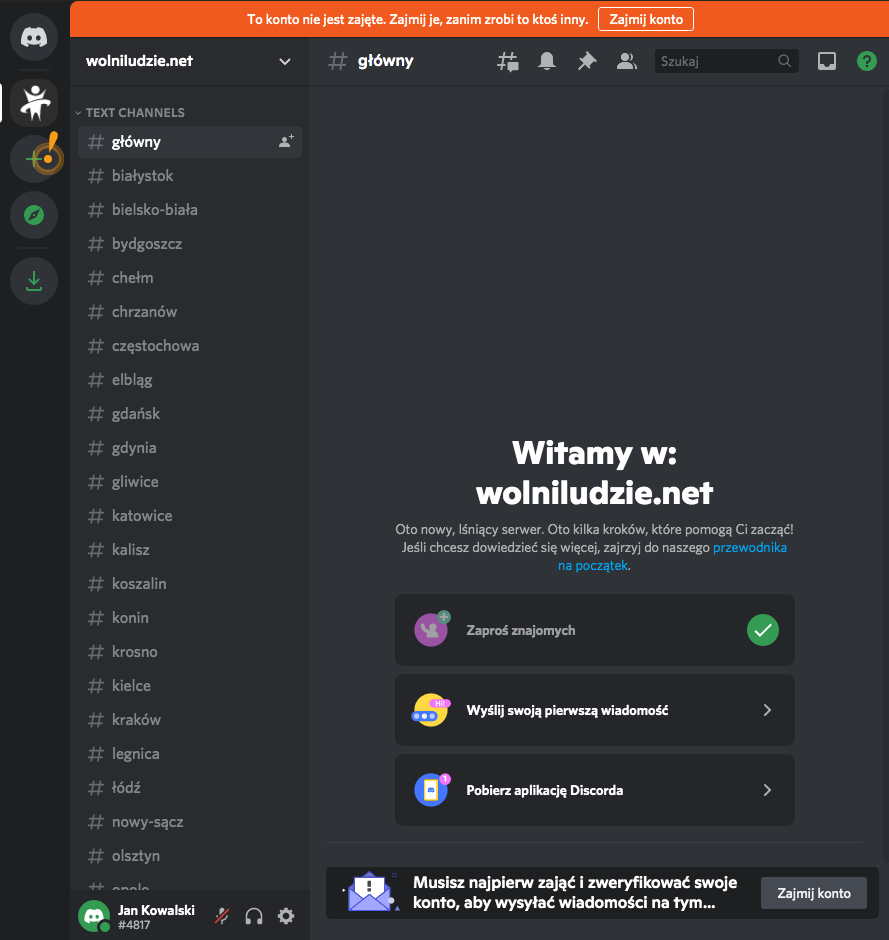Viewport: 889px width, 940px height.
Task: Click the Szukaj search field
Action: (x=727, y=61)
